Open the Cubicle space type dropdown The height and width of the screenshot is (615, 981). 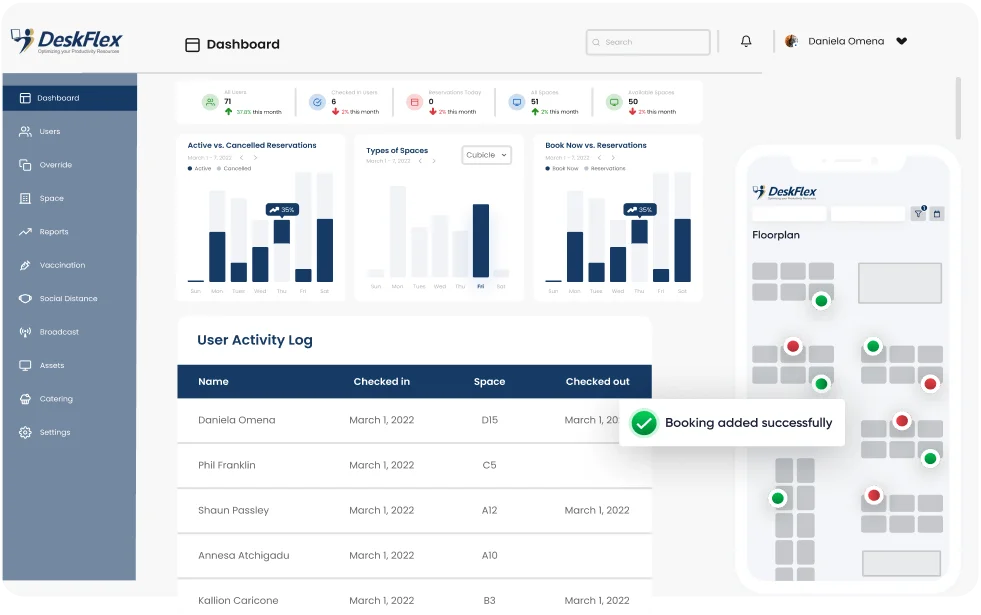pos(486,155)
